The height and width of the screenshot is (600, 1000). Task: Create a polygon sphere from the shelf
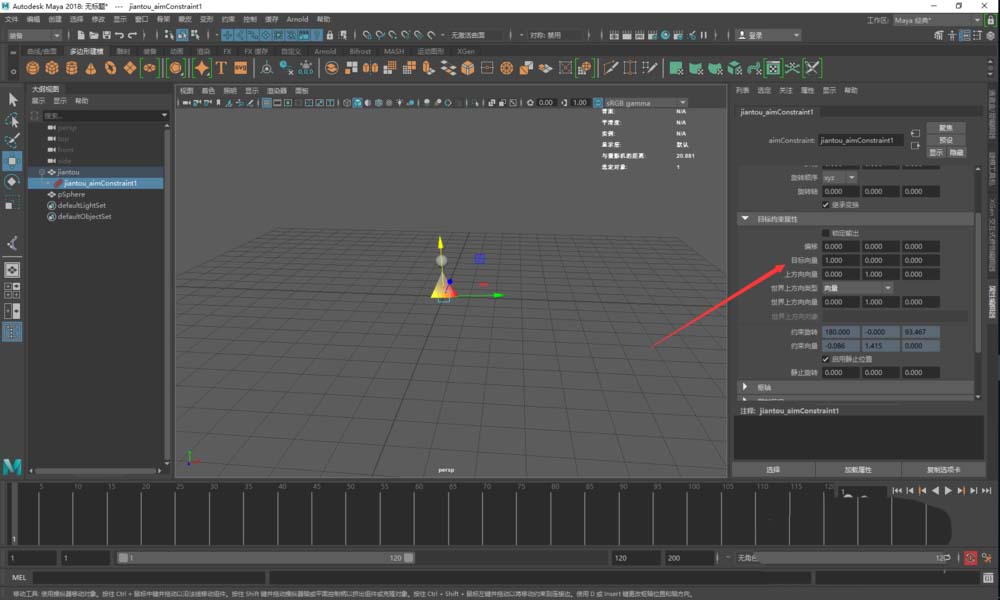[x=32, y=68]
